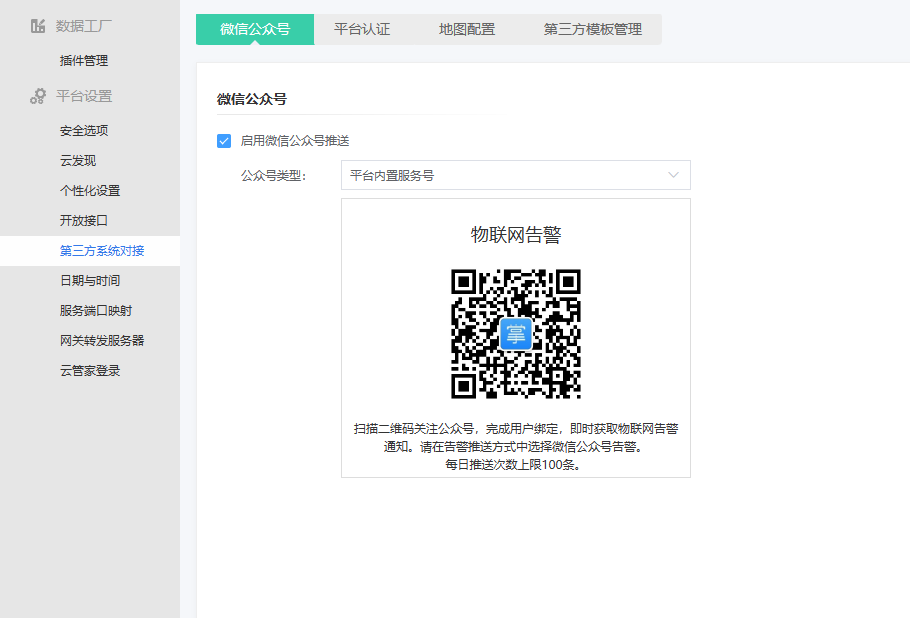The height and width of the screenshot is (618, 910).
Task: Open 开放接口 in sidebar
Action: click(x=84, y=221)
